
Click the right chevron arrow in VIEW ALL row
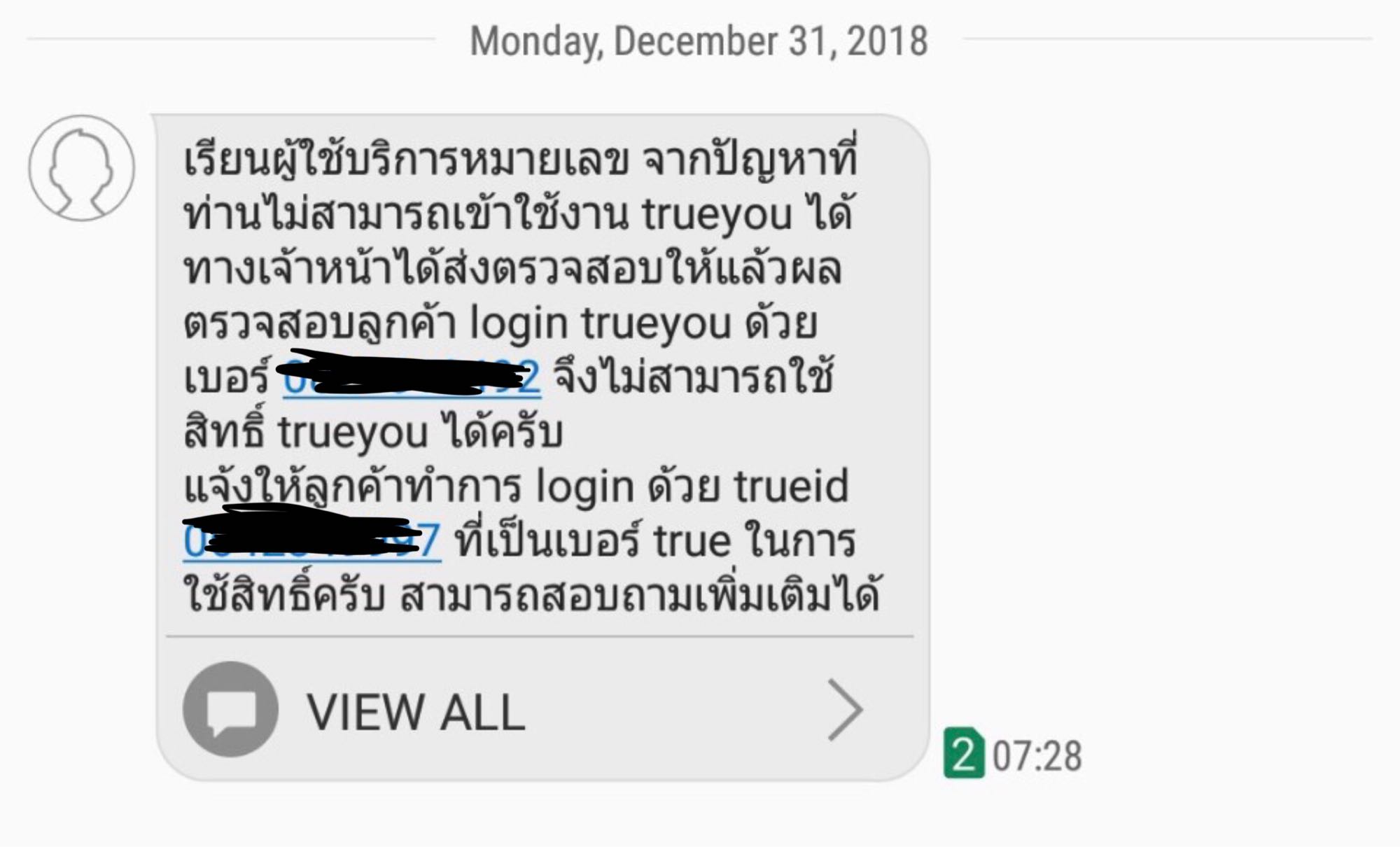click(846, 710)
